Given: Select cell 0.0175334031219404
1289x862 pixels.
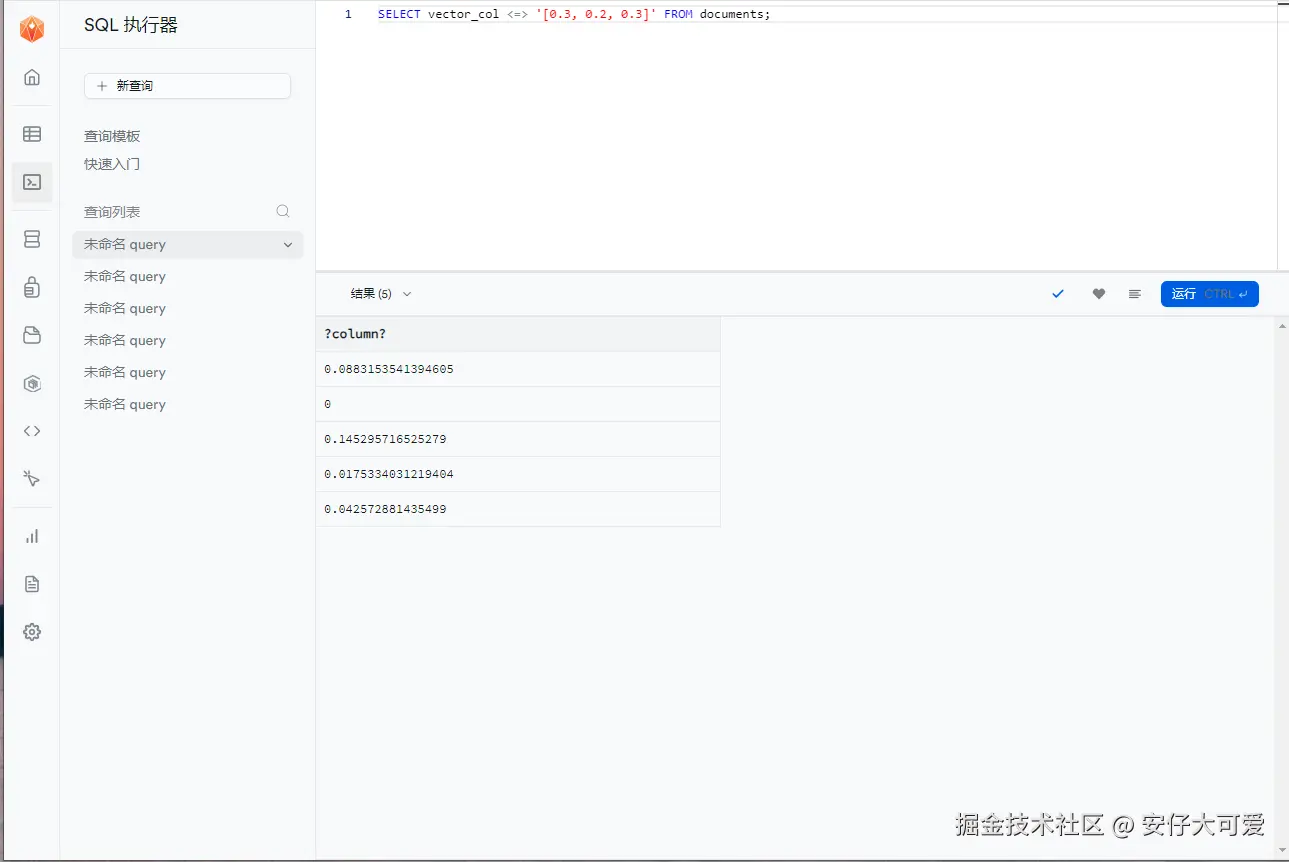Looking at the screenshot, I should pos(518,474).
